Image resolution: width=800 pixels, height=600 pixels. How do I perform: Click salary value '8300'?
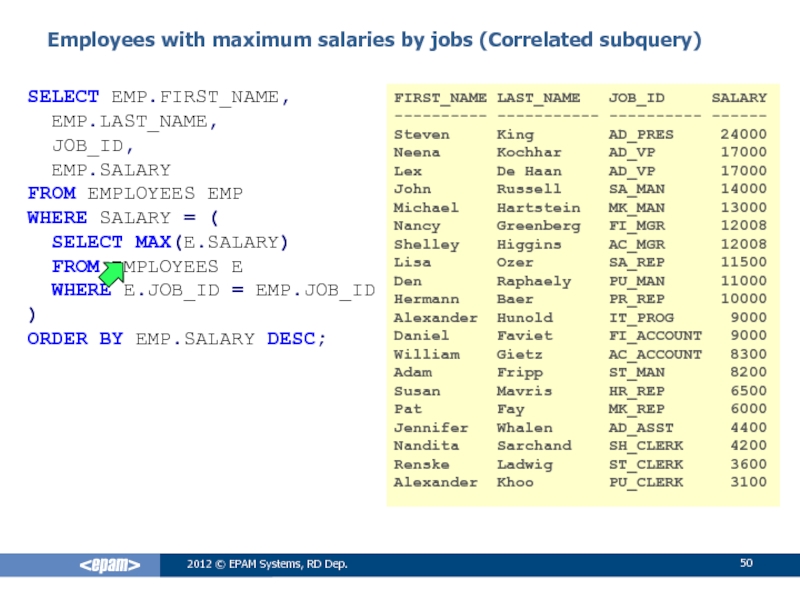[x=748, y=354]
